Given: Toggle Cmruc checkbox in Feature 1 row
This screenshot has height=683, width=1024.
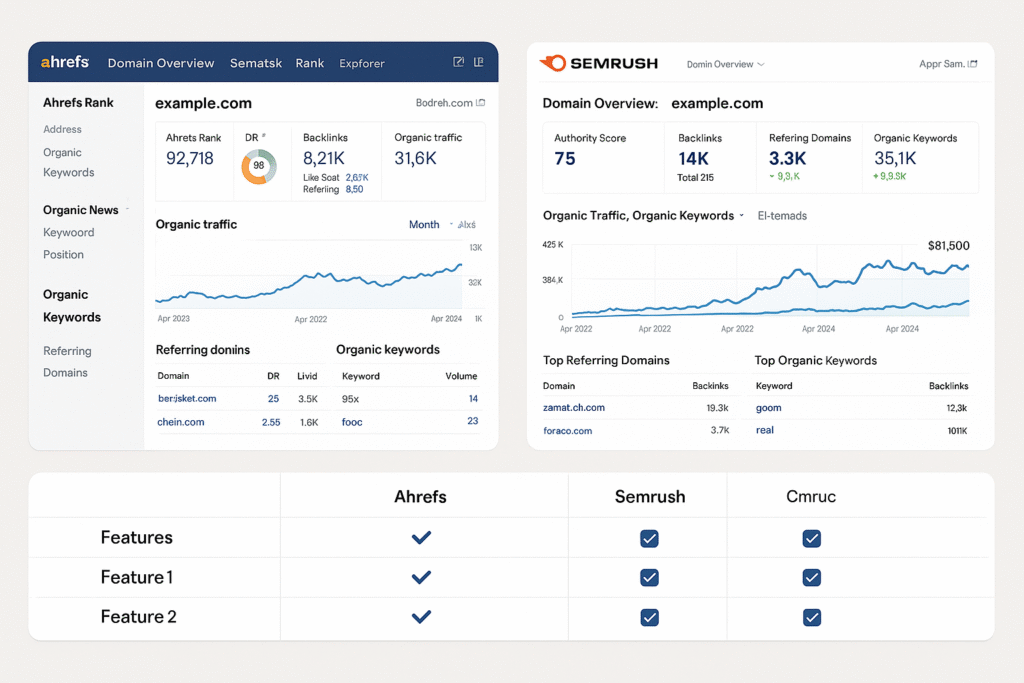Looking at the screenshot, I should pyautogui.click(x=812, y=578).
